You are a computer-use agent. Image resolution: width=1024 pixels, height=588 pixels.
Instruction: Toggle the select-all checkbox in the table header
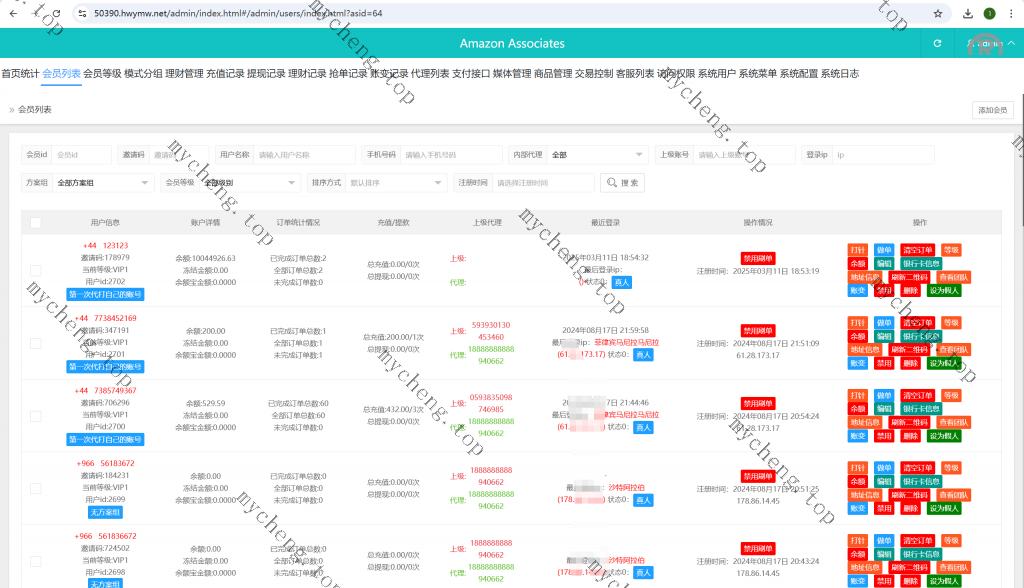click(36, 223)
